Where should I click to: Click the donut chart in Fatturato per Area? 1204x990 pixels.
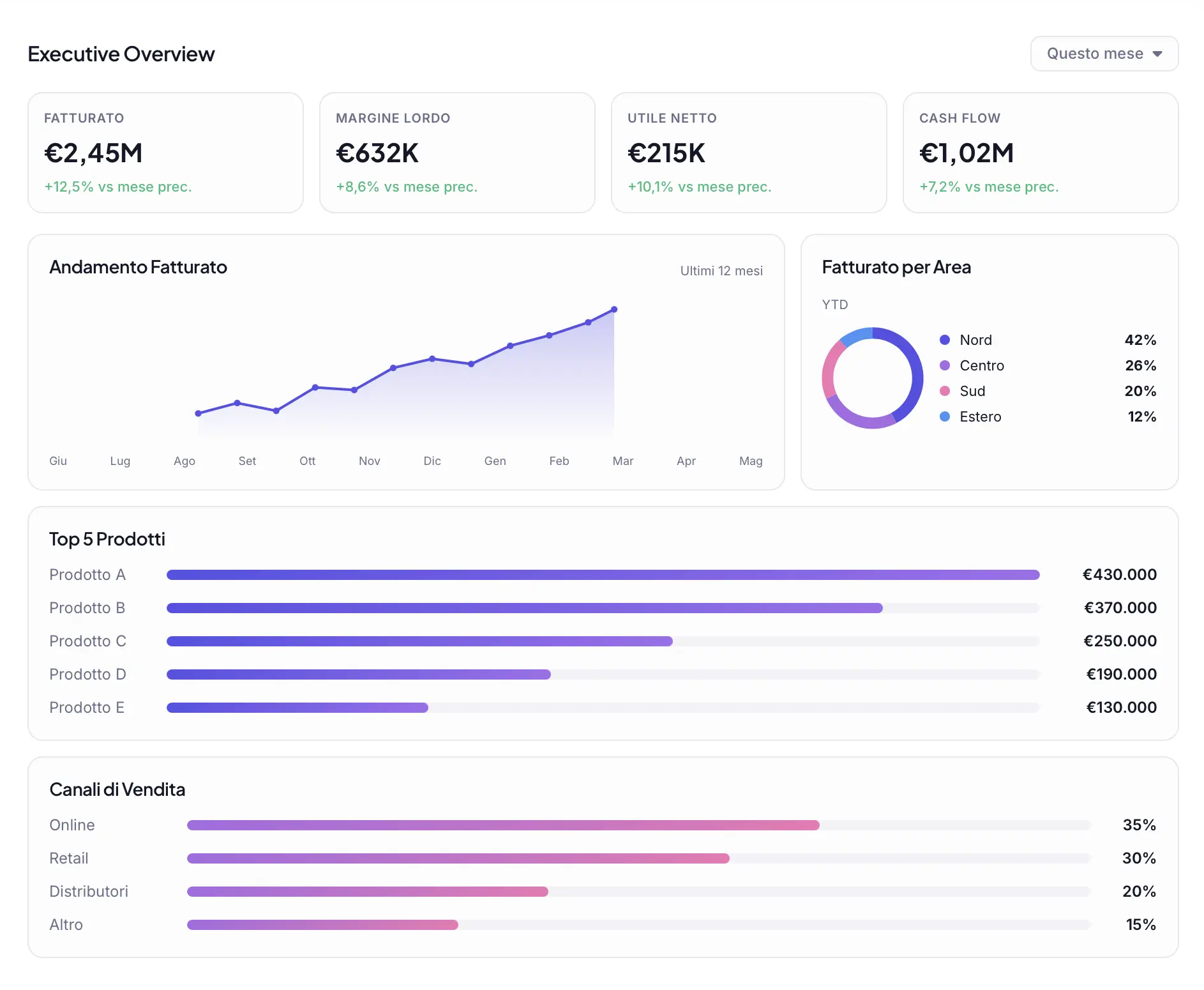point(873,378)
